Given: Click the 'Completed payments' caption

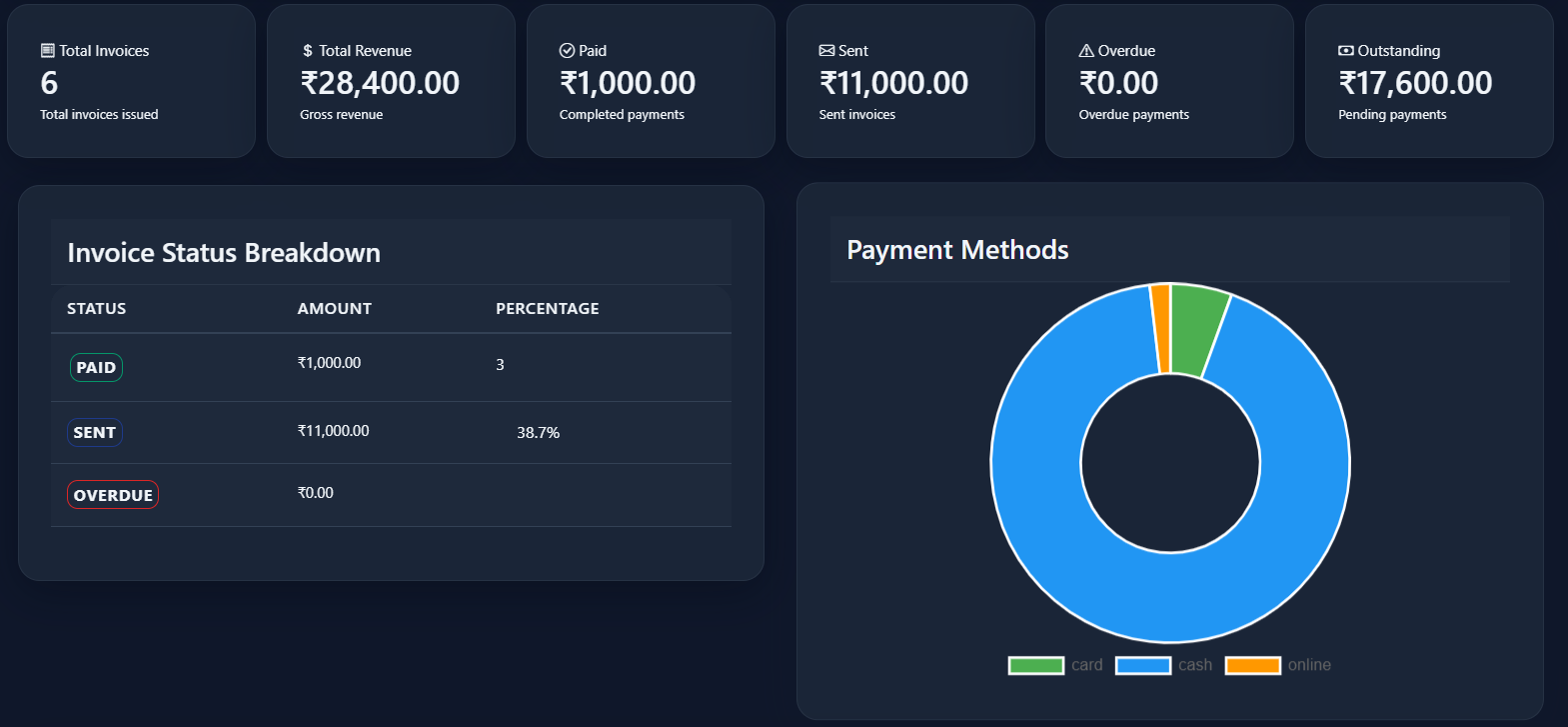Looking at the screenshot, I should coord(622,115).
